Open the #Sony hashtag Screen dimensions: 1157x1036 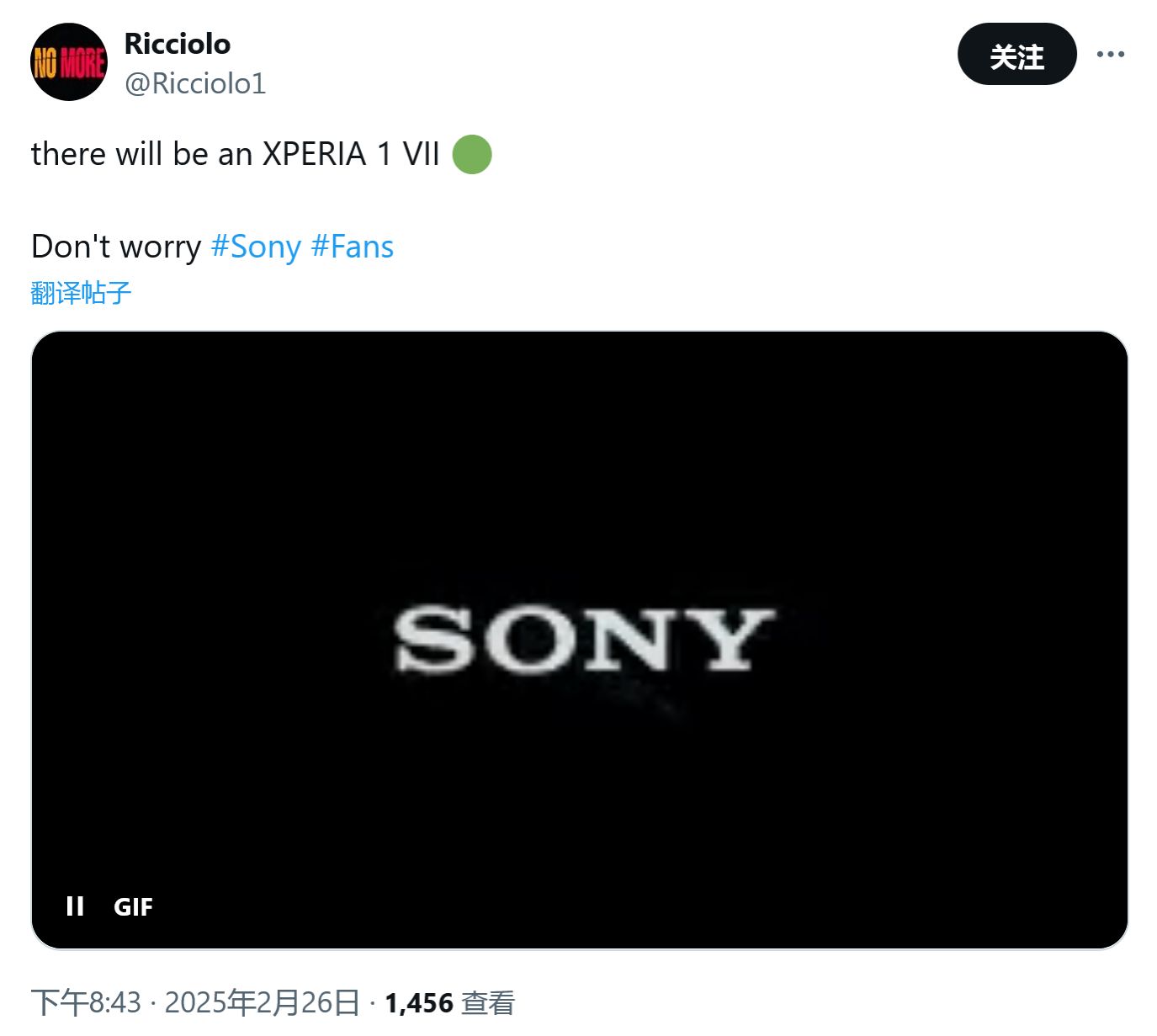point(256,247)
